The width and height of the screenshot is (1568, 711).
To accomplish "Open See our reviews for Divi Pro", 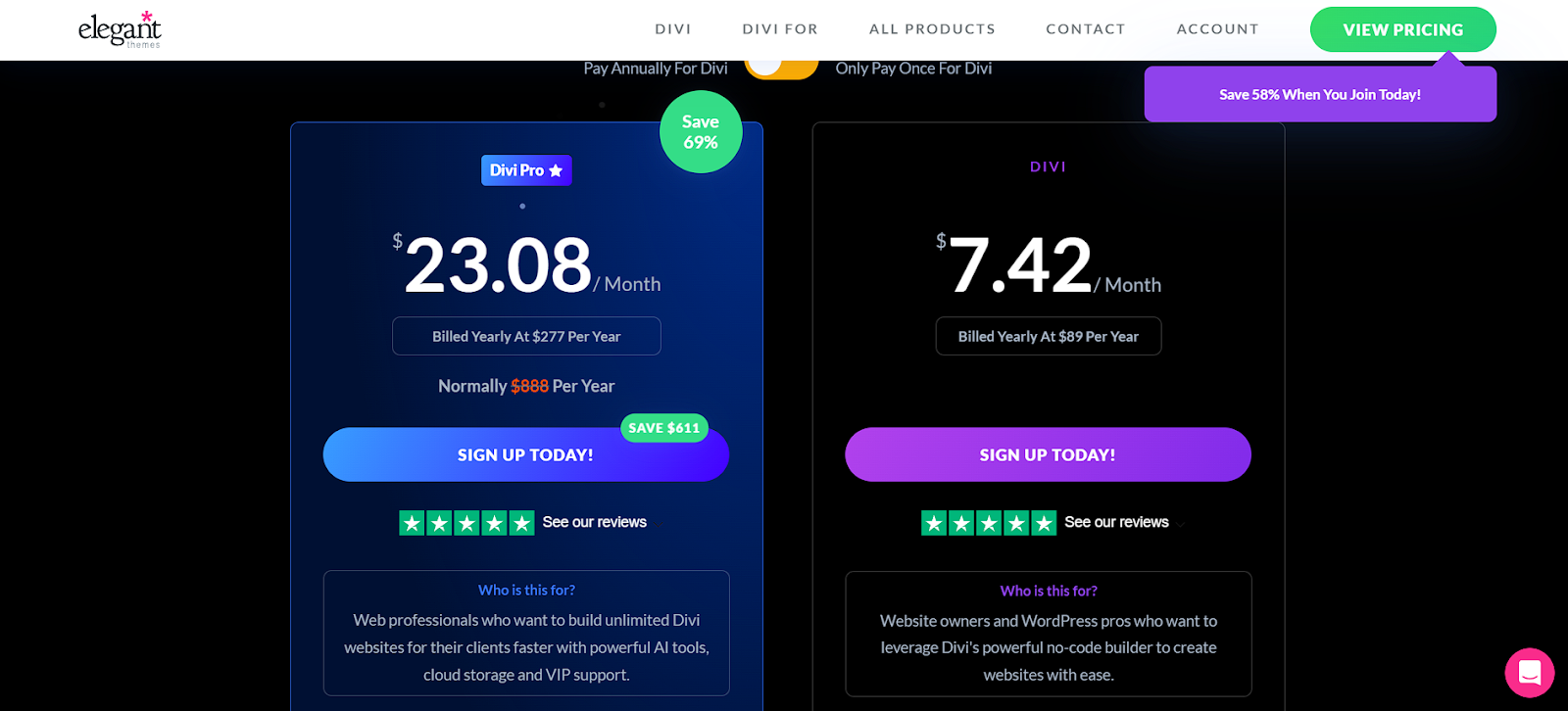I will pyautogui.click(x=595, y=523).
